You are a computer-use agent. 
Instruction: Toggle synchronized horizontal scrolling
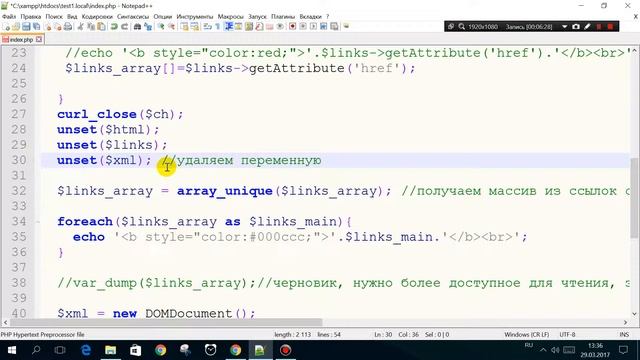(x=195, y=27)
